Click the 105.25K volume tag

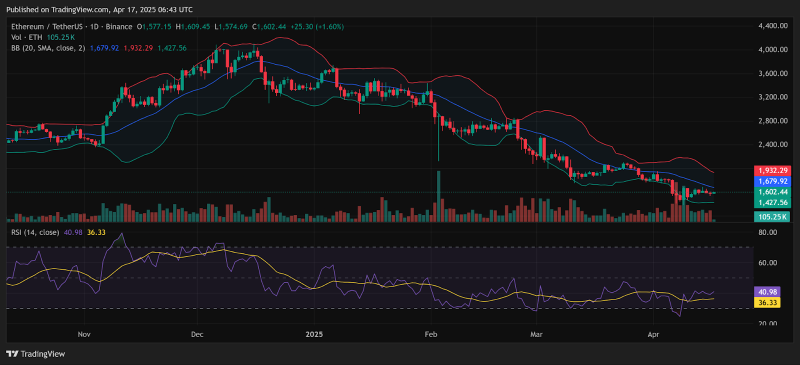(771, 216)
